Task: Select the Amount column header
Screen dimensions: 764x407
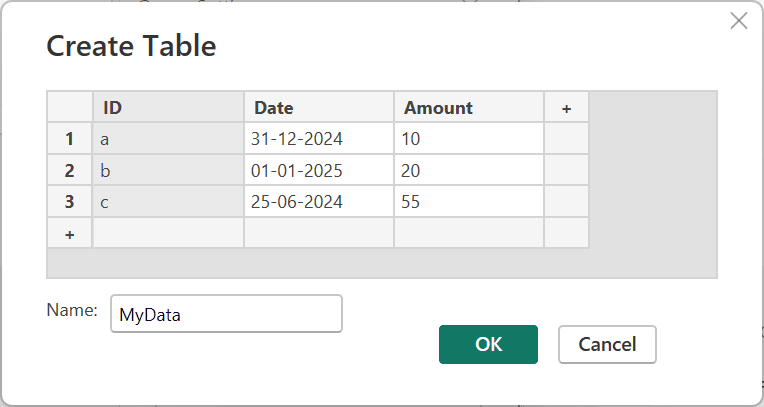Action: point(468,108)
